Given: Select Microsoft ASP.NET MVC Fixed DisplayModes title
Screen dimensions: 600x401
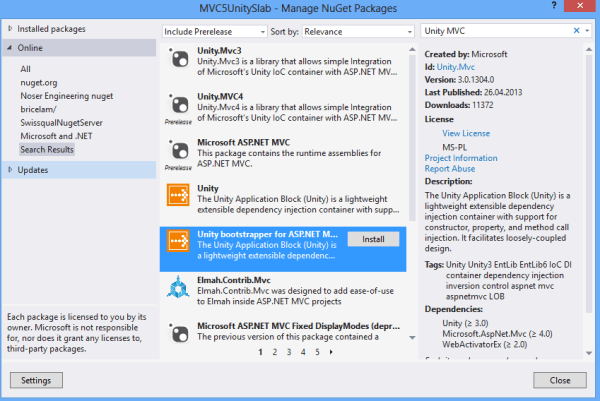Looking at the screenshot, I should coord(298,326).
